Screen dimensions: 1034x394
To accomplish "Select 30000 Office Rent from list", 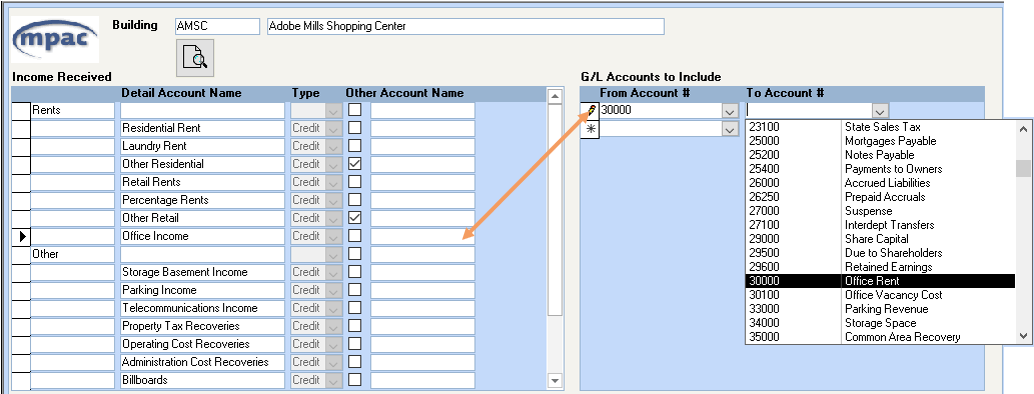I will coord(880,281).
